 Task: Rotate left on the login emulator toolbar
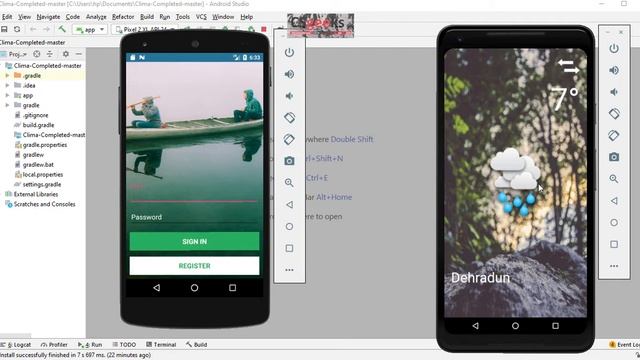click(289, 118)
